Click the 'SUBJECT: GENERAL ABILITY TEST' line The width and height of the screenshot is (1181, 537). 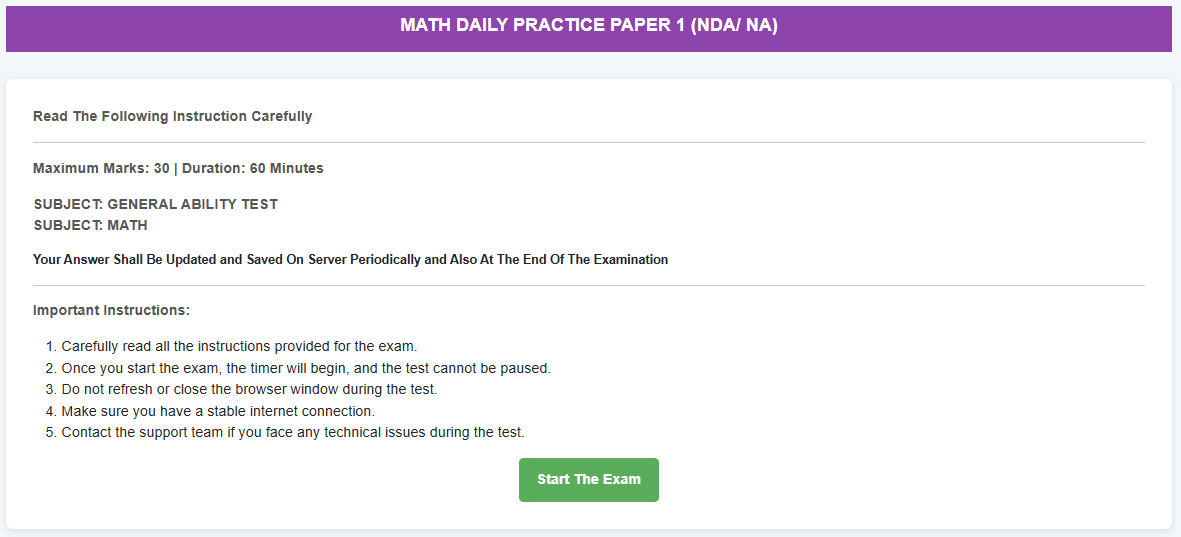point(155,204)
